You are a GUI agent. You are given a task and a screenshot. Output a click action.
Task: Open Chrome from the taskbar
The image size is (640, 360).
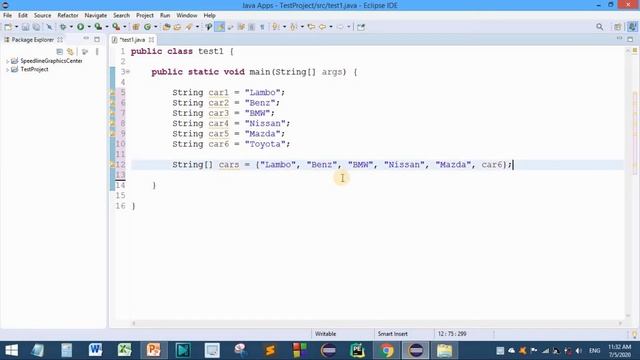(x=387, y=350)
